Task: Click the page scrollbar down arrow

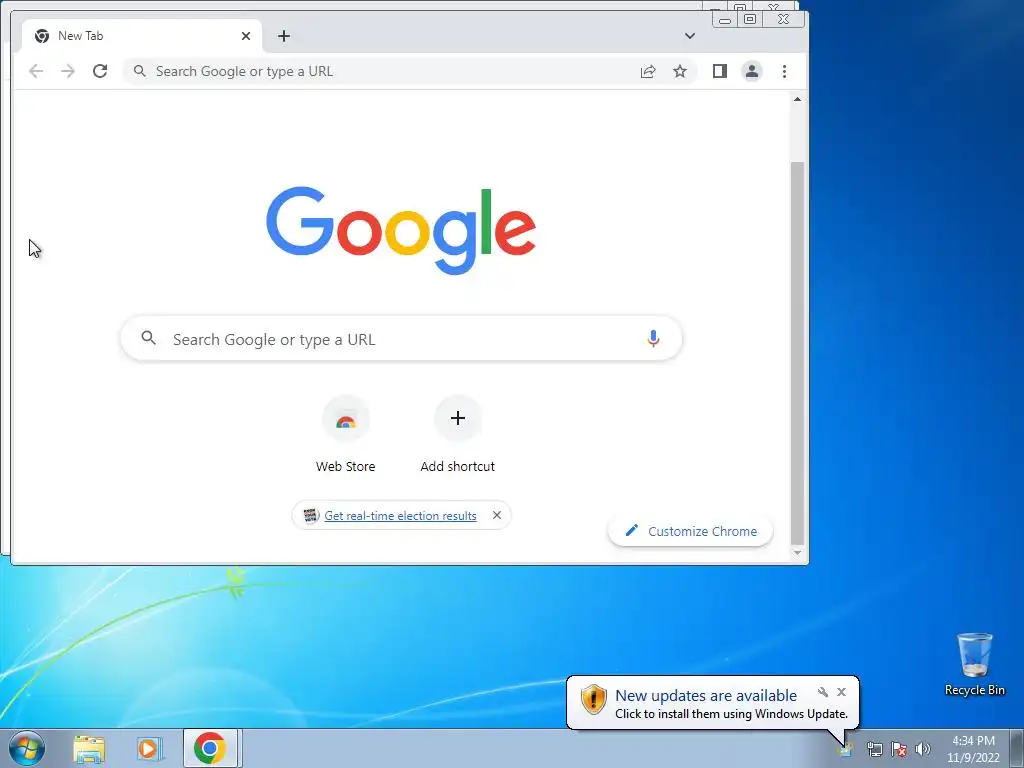Action: coord(797,553)
